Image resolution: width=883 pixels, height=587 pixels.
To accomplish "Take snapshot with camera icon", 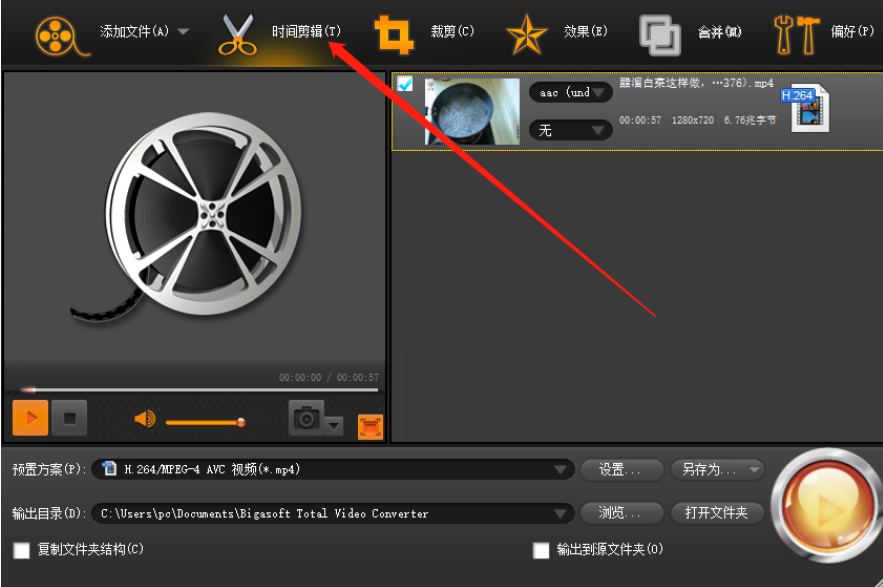I will tap(306, 417).
